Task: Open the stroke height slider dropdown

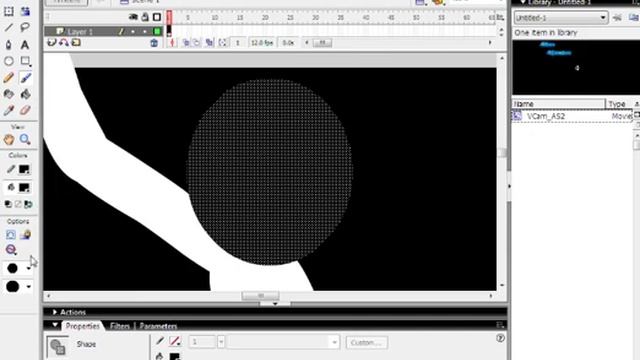Action: pyautogui.click(x=221, y=342)
